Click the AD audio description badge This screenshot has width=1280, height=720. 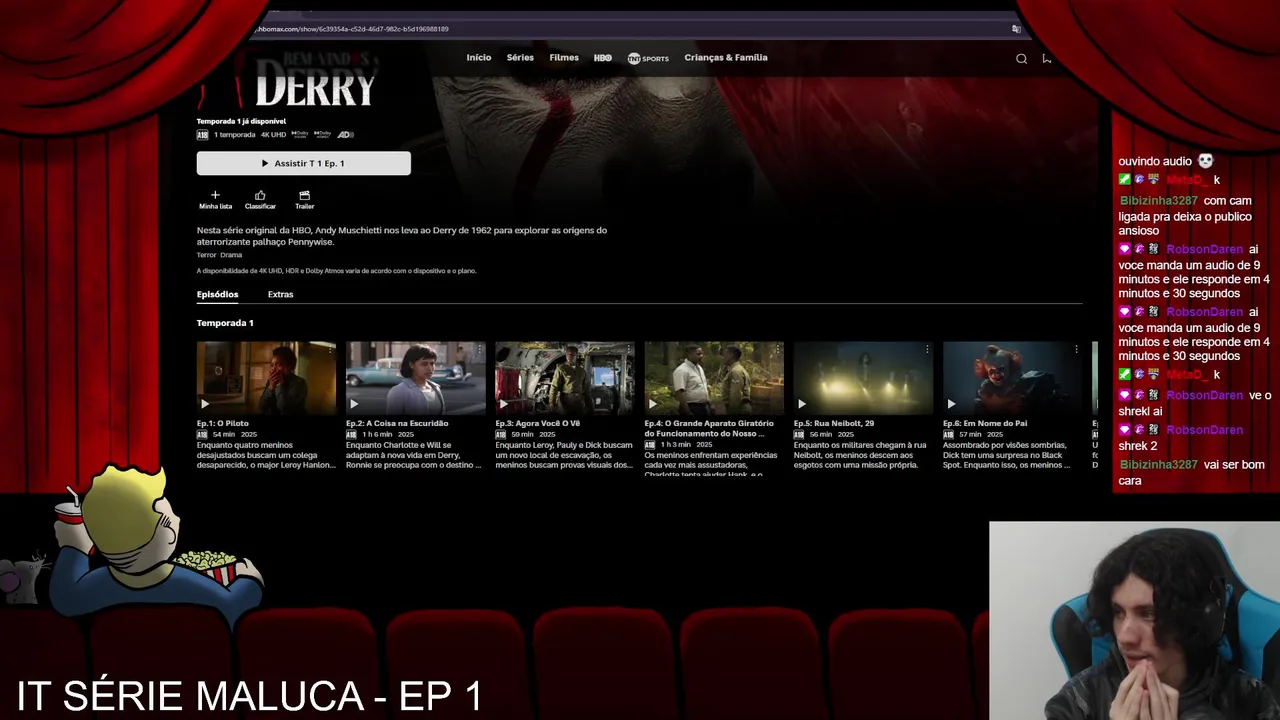(x=345, y=134)
